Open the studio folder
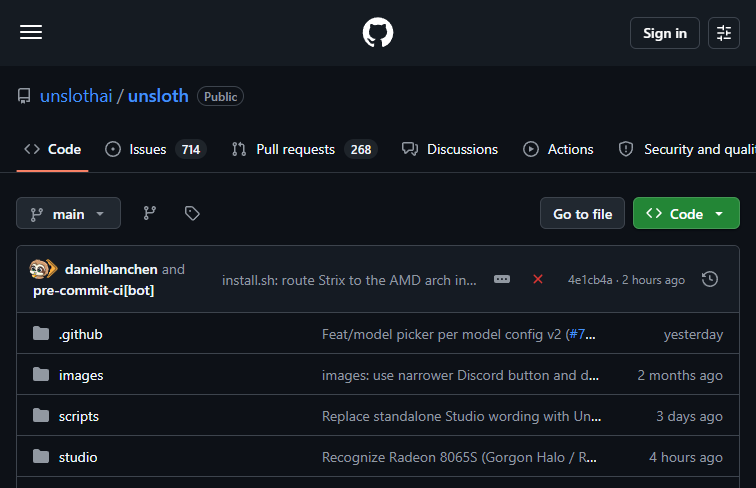756x488 pixels. click(x=78, y=457)
